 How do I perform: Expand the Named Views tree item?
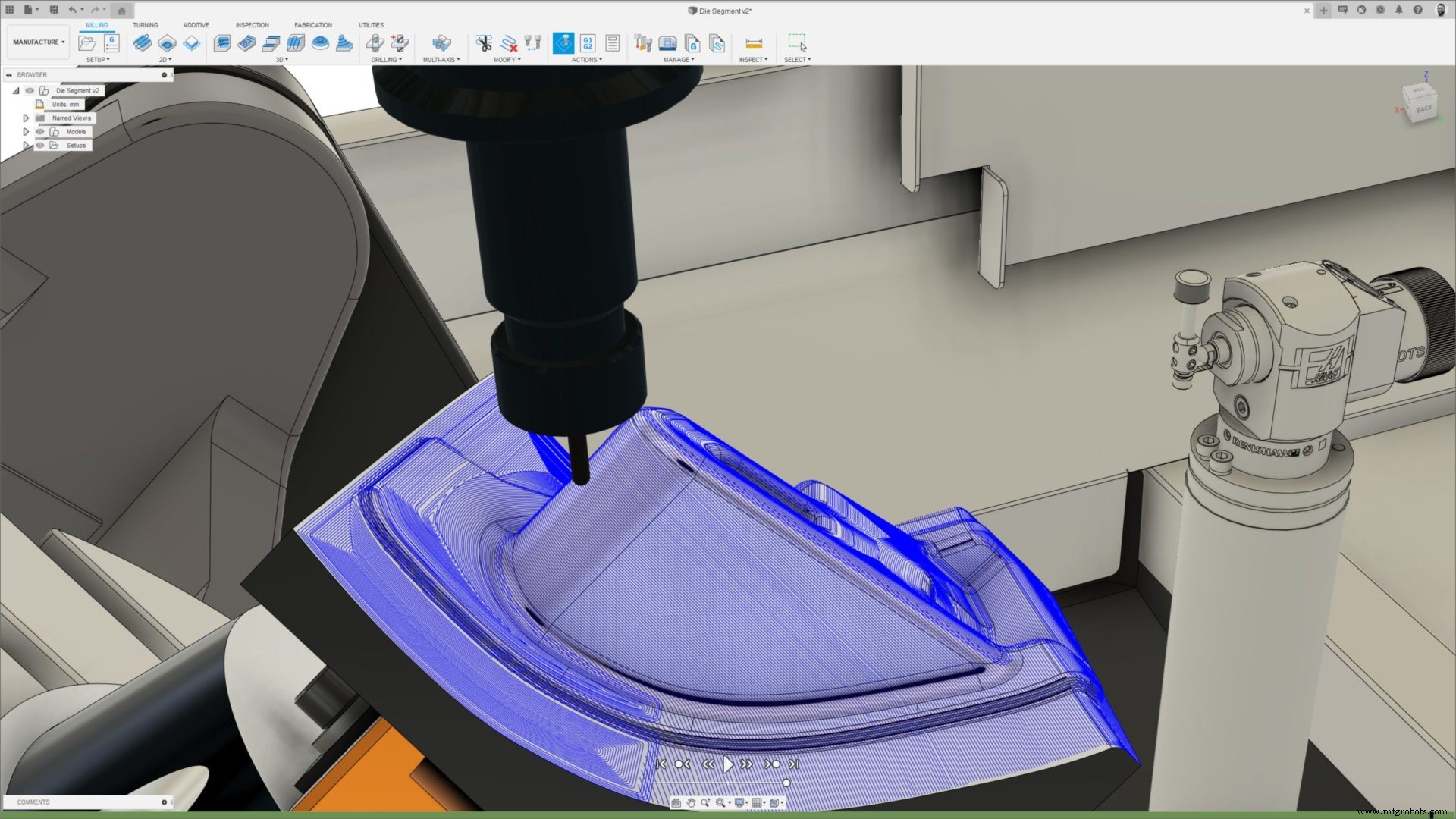[26, 118]
